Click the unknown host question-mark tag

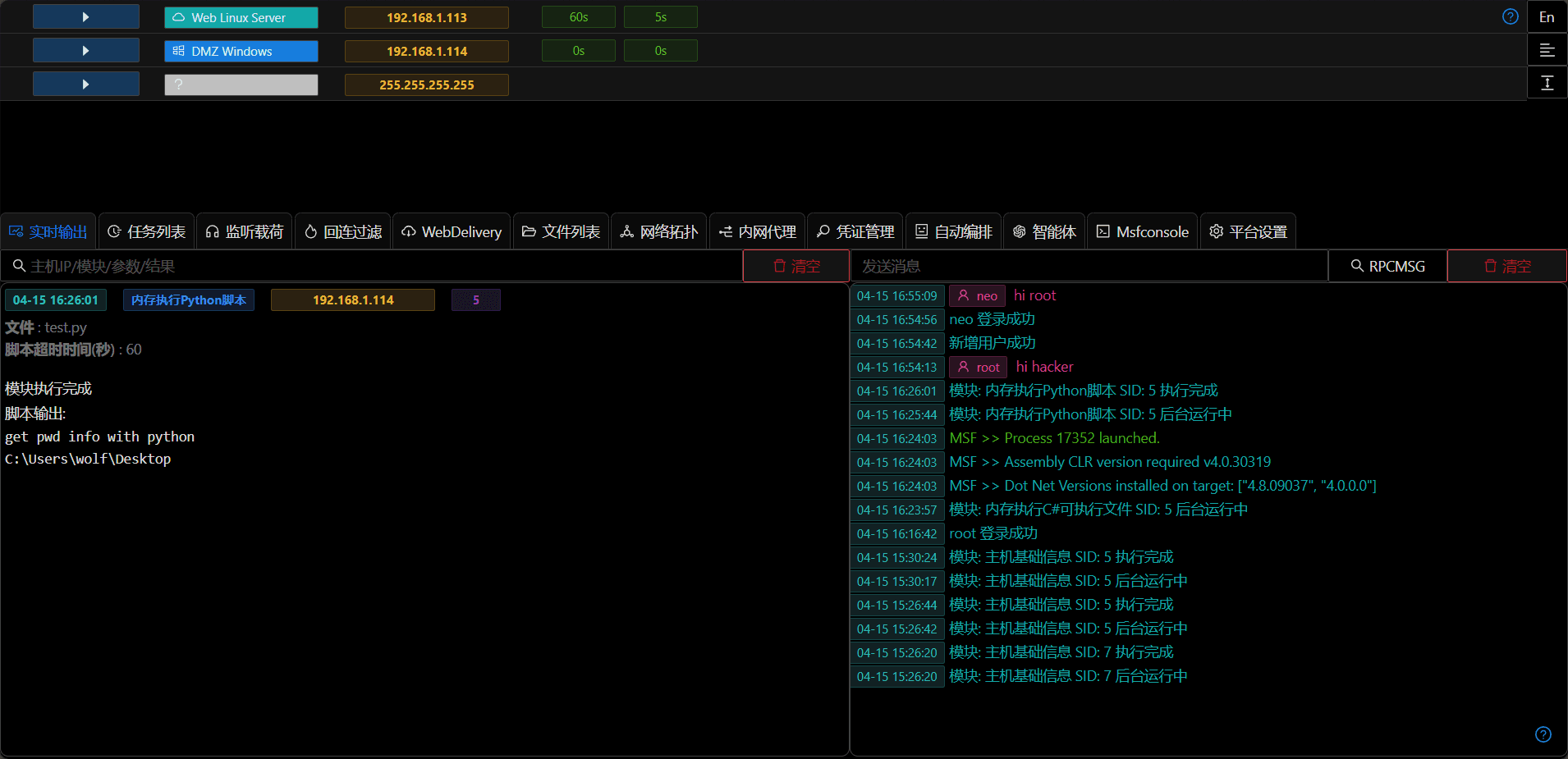click(241, 85)
